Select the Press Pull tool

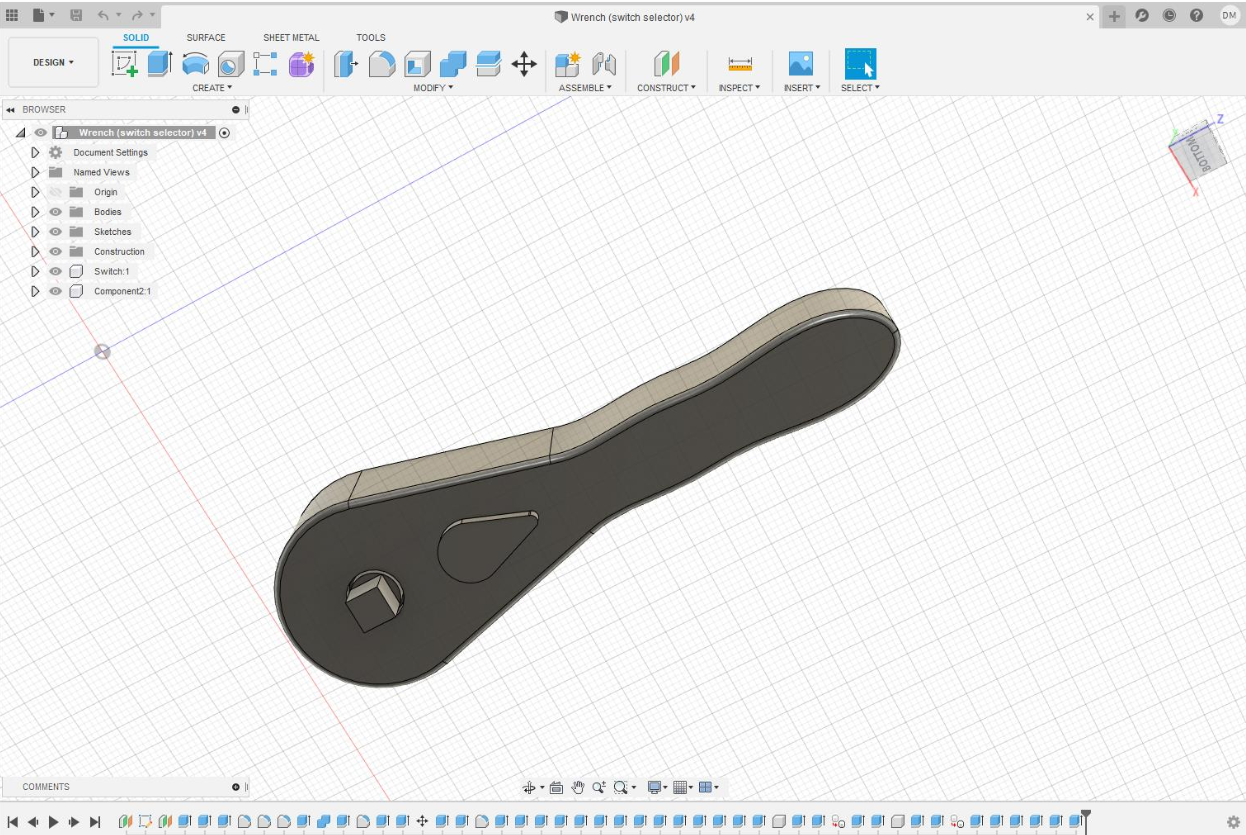pos(345,65)
